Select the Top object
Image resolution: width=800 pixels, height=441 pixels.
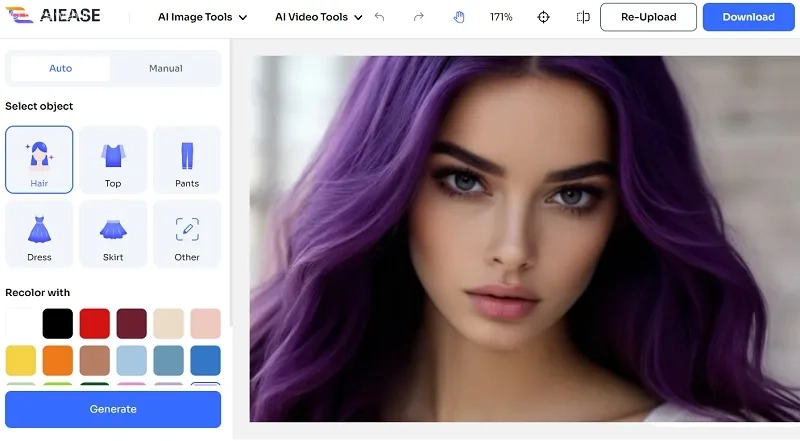click(113, 160)
